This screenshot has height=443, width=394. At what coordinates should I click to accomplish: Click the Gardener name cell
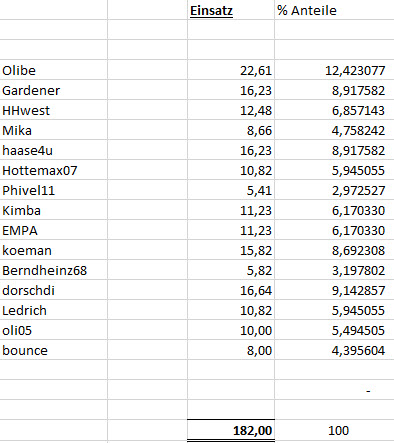click(54, 90)
